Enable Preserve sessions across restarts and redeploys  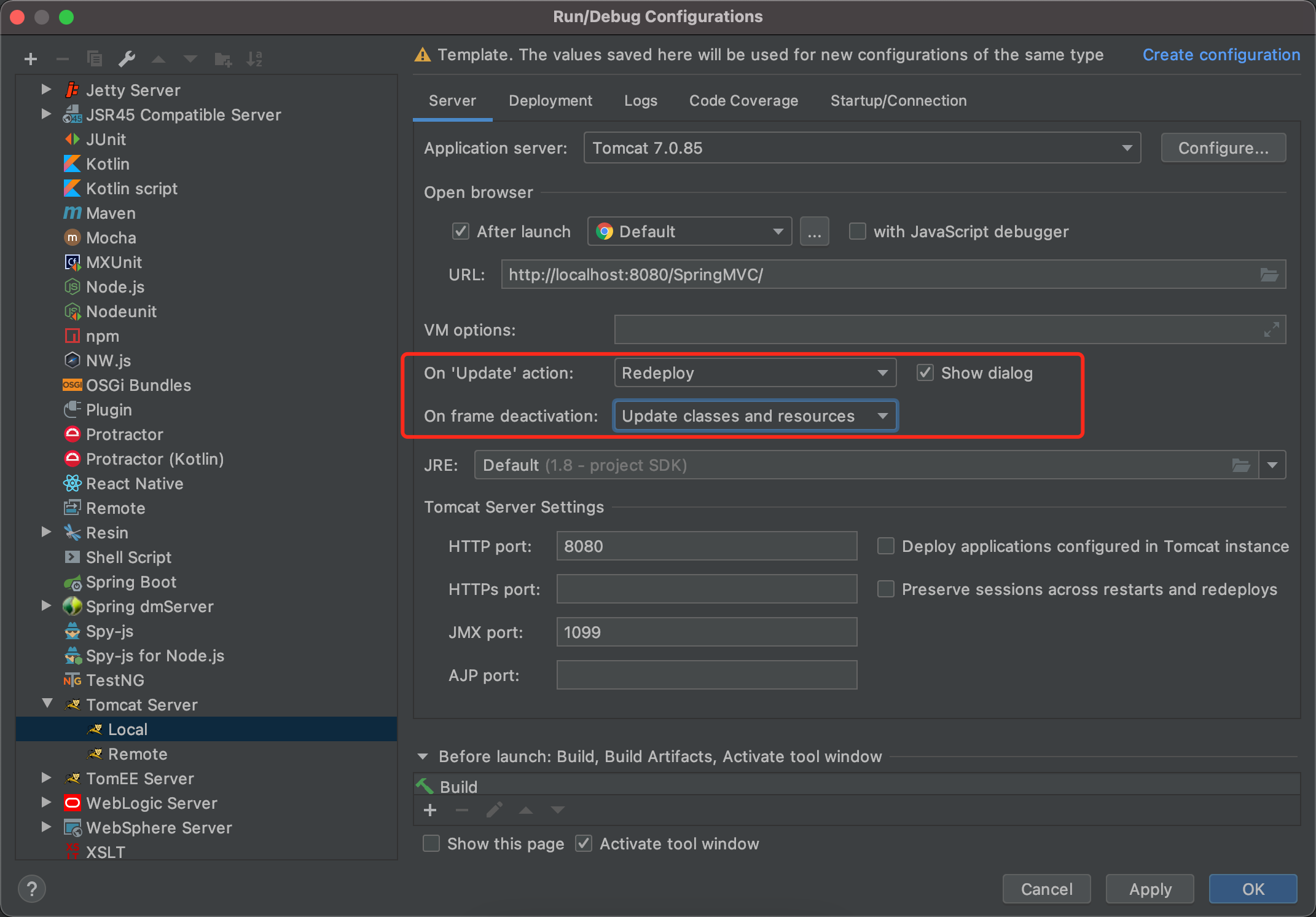point(885,589)
